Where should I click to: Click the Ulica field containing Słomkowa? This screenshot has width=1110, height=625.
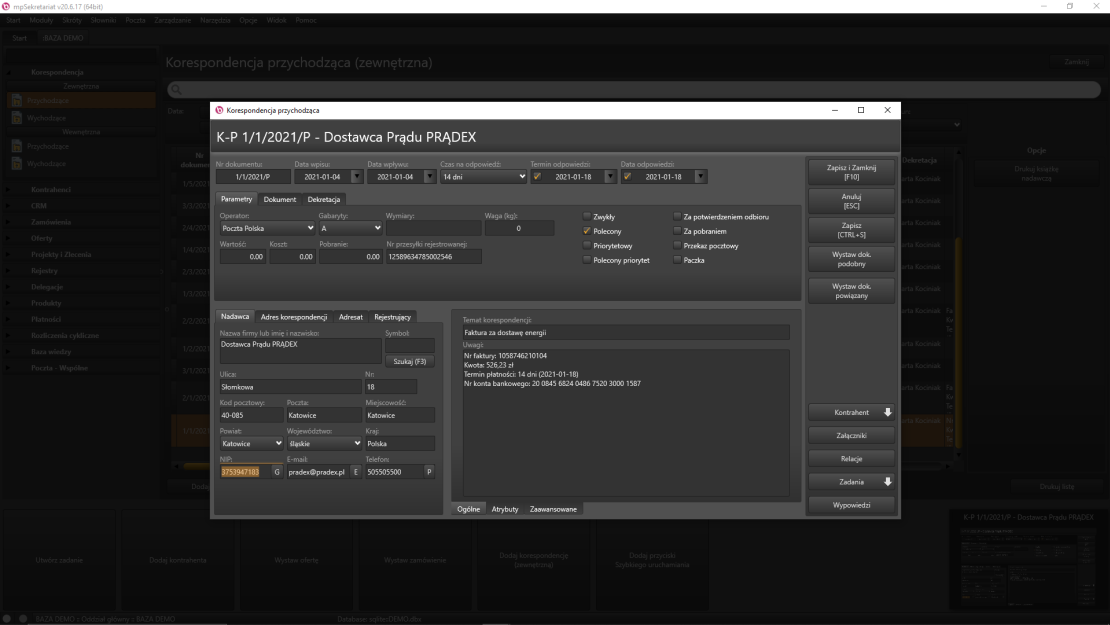click(290, 387)
